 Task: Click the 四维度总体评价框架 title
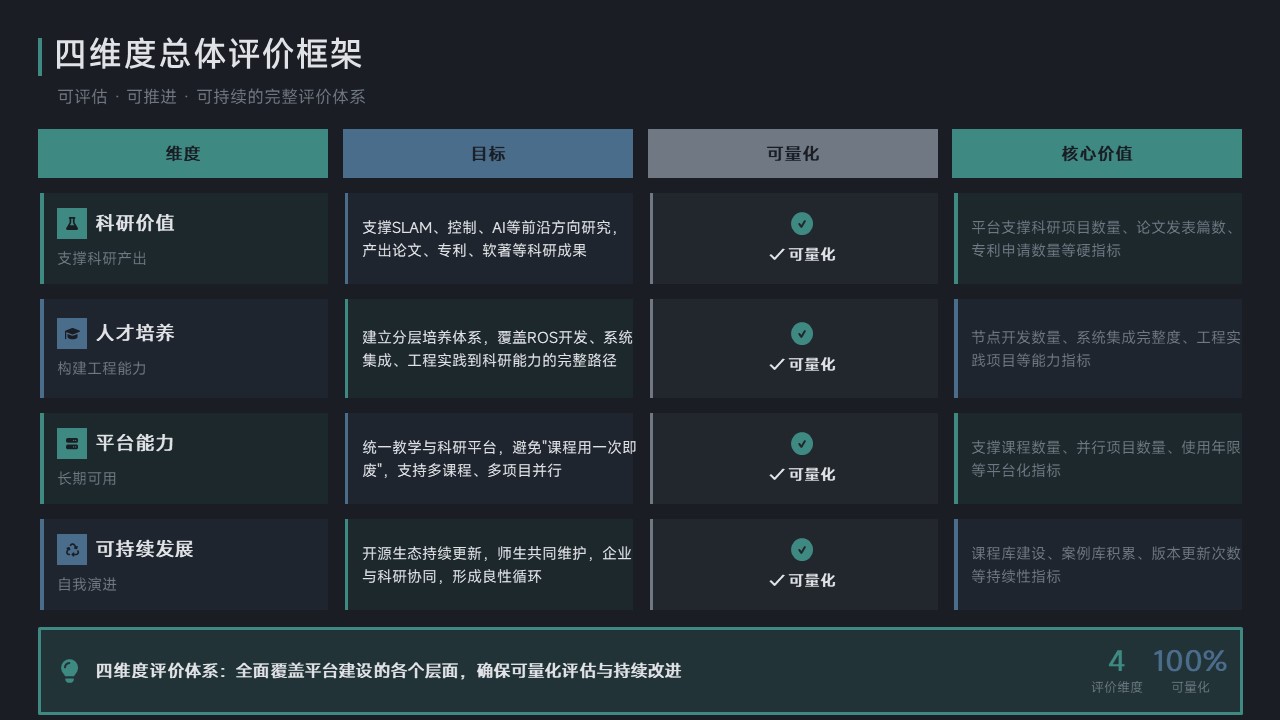click(x=208, y=55)
